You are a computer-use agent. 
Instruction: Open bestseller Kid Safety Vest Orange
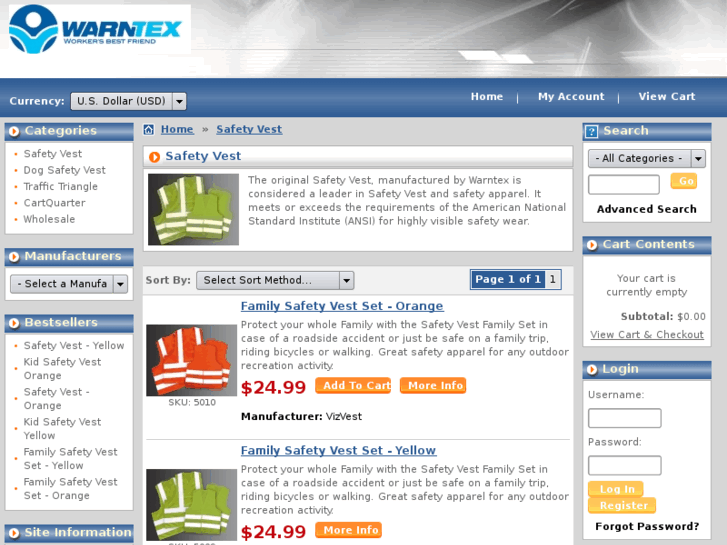click(x=62, y=369)
